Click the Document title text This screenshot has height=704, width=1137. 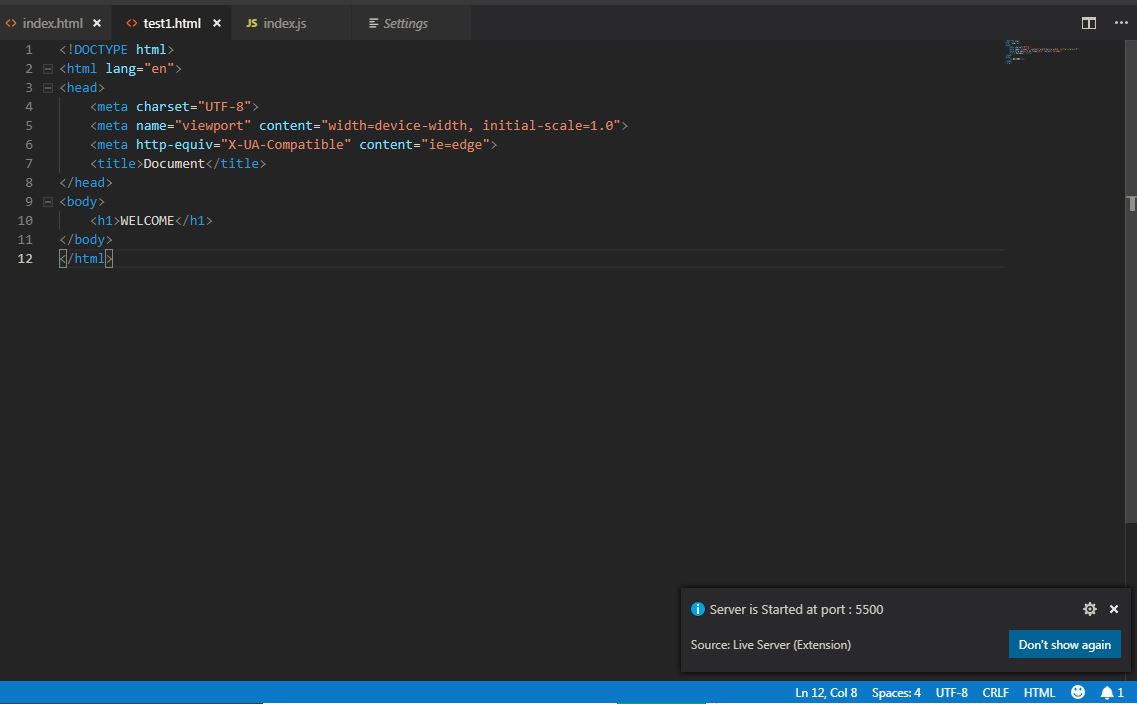(174, 164)
